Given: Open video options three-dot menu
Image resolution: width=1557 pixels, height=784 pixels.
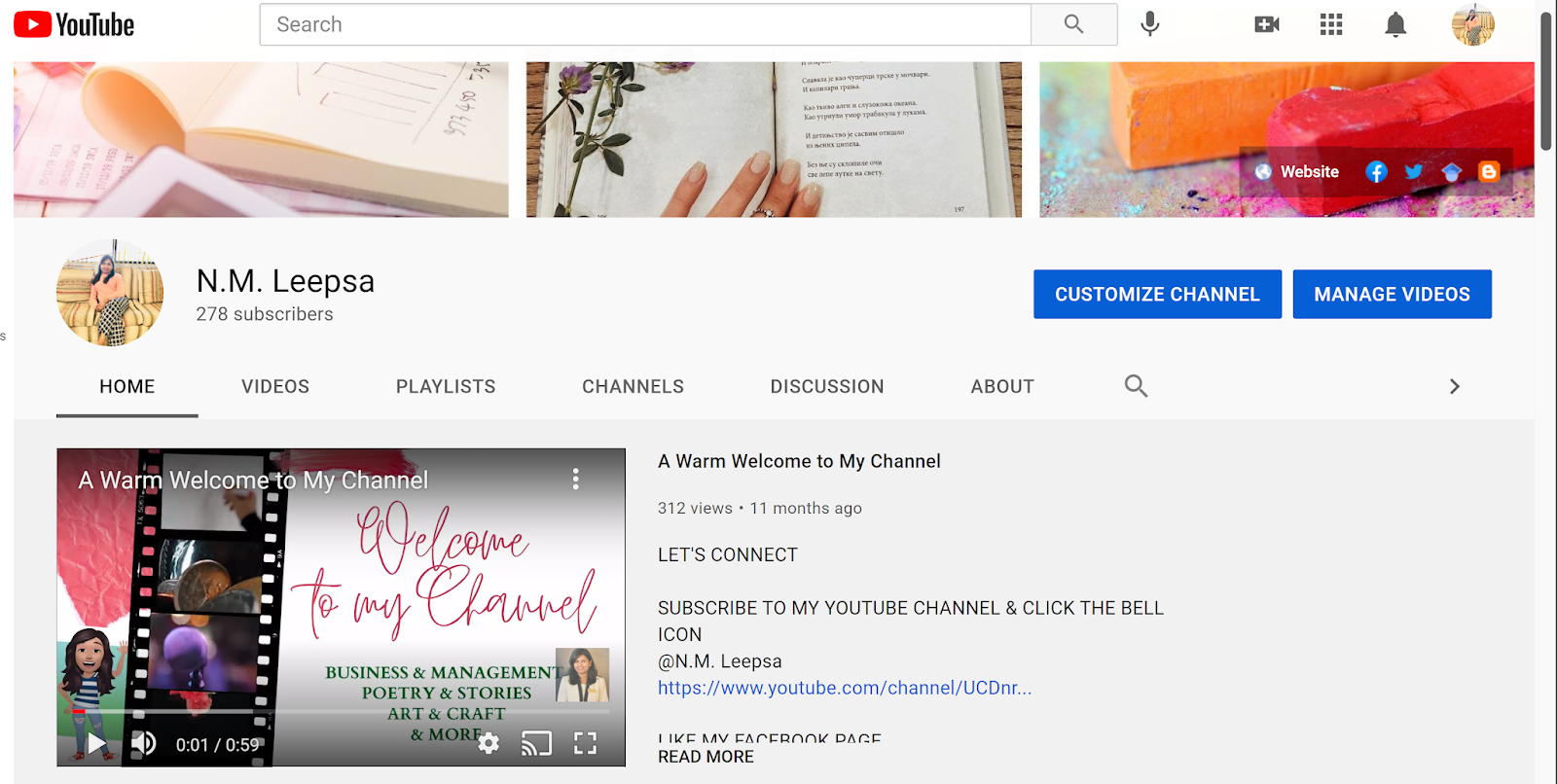Looking at the screenshot, I should (576, 479).
